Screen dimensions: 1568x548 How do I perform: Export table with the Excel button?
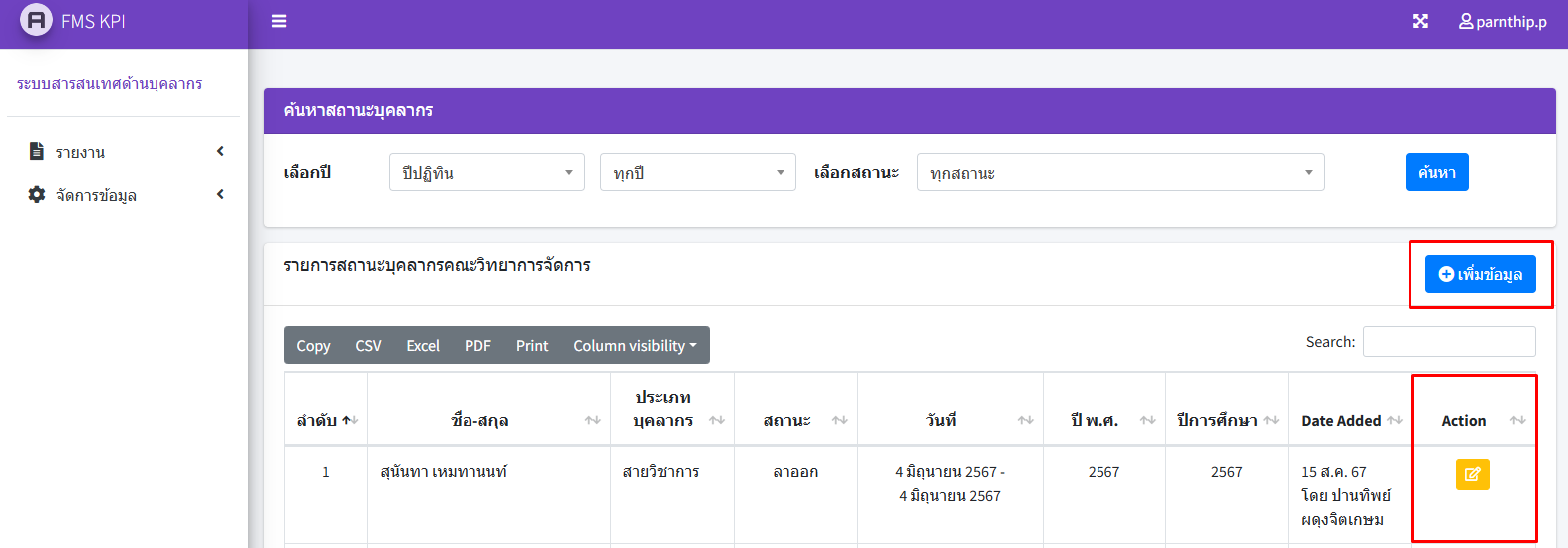coord(423,345)
